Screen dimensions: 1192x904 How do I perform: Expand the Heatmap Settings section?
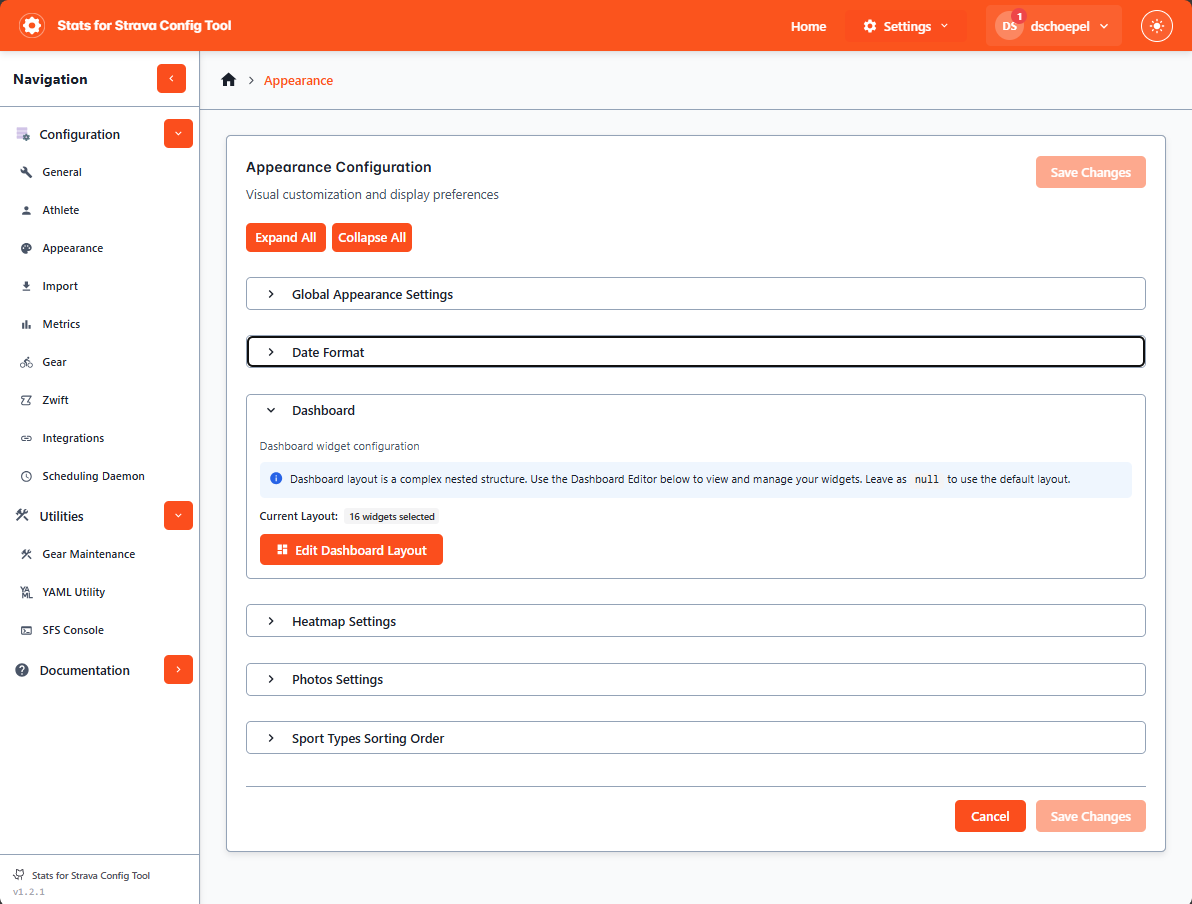[x=696, y=620]
